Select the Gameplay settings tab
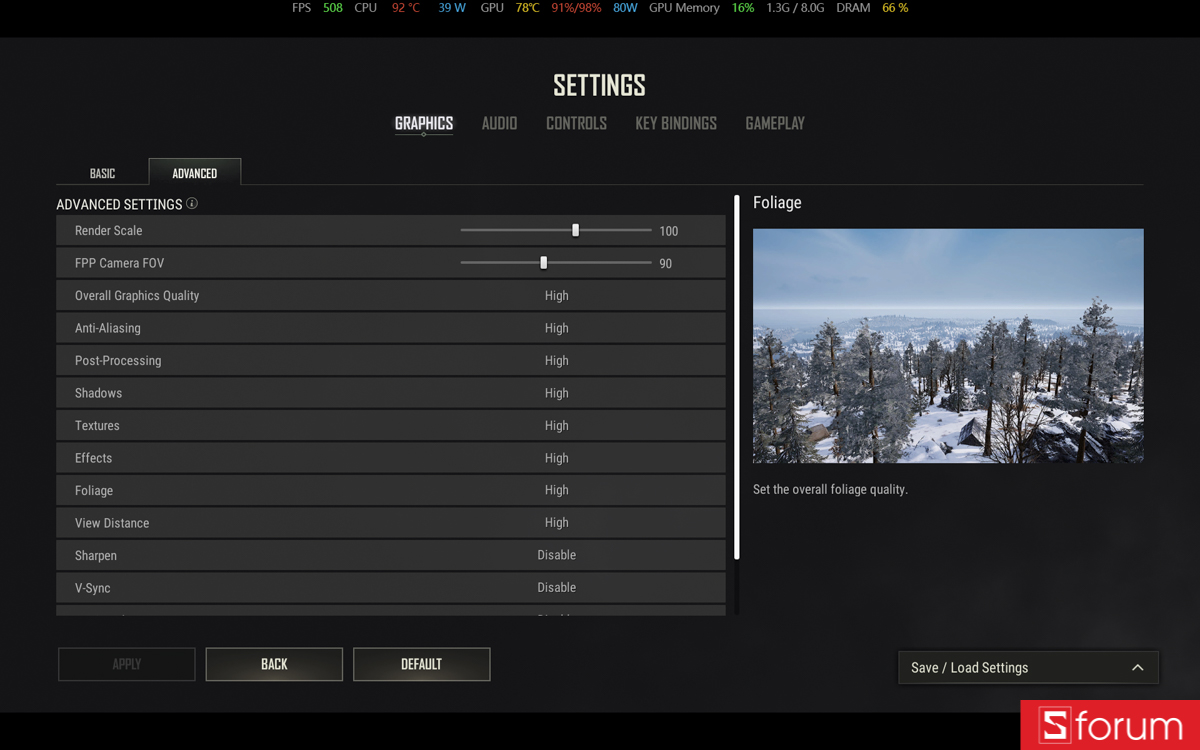Screen dimensions: 1200x750 (775, 123)
